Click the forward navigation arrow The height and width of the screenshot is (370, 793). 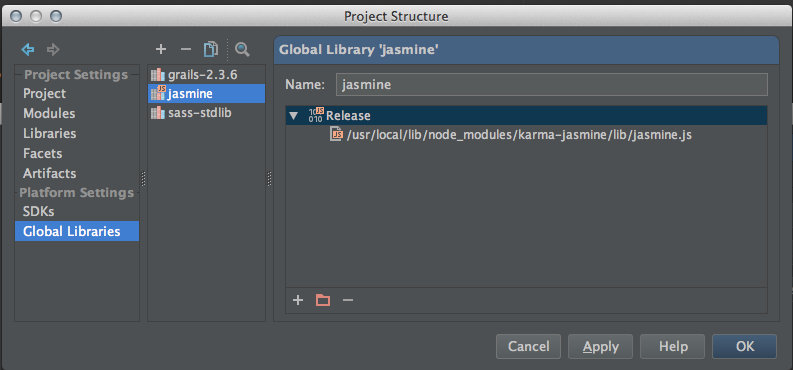coord(53,50)
